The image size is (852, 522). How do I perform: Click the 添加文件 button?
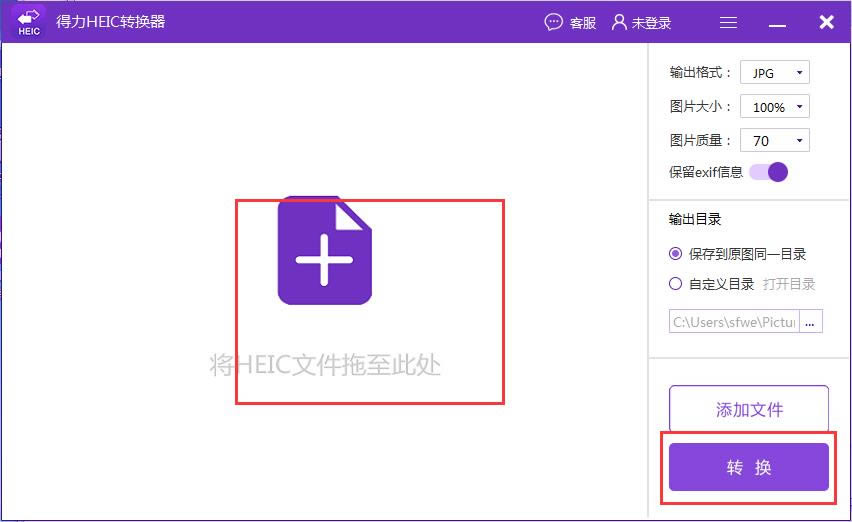(x=749, y=408)
